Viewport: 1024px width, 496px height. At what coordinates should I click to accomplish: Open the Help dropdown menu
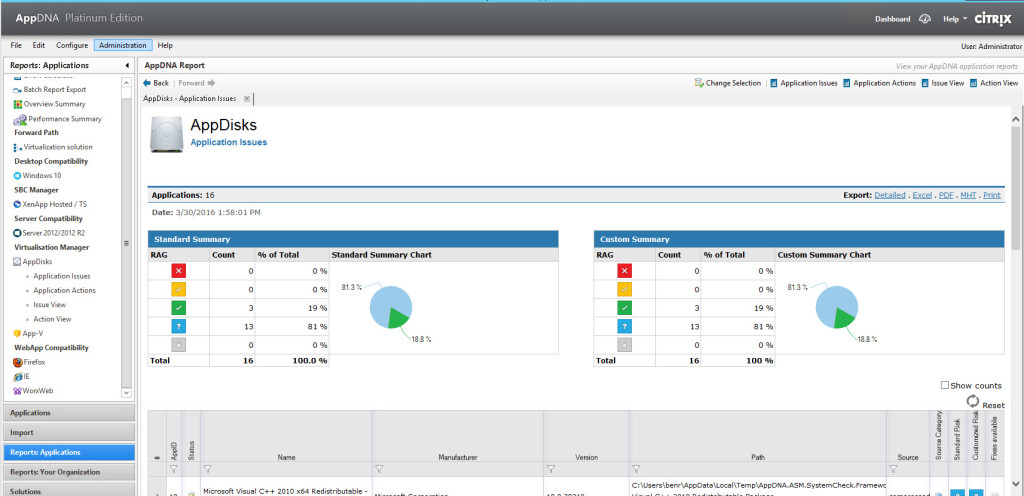pos(954,19)
